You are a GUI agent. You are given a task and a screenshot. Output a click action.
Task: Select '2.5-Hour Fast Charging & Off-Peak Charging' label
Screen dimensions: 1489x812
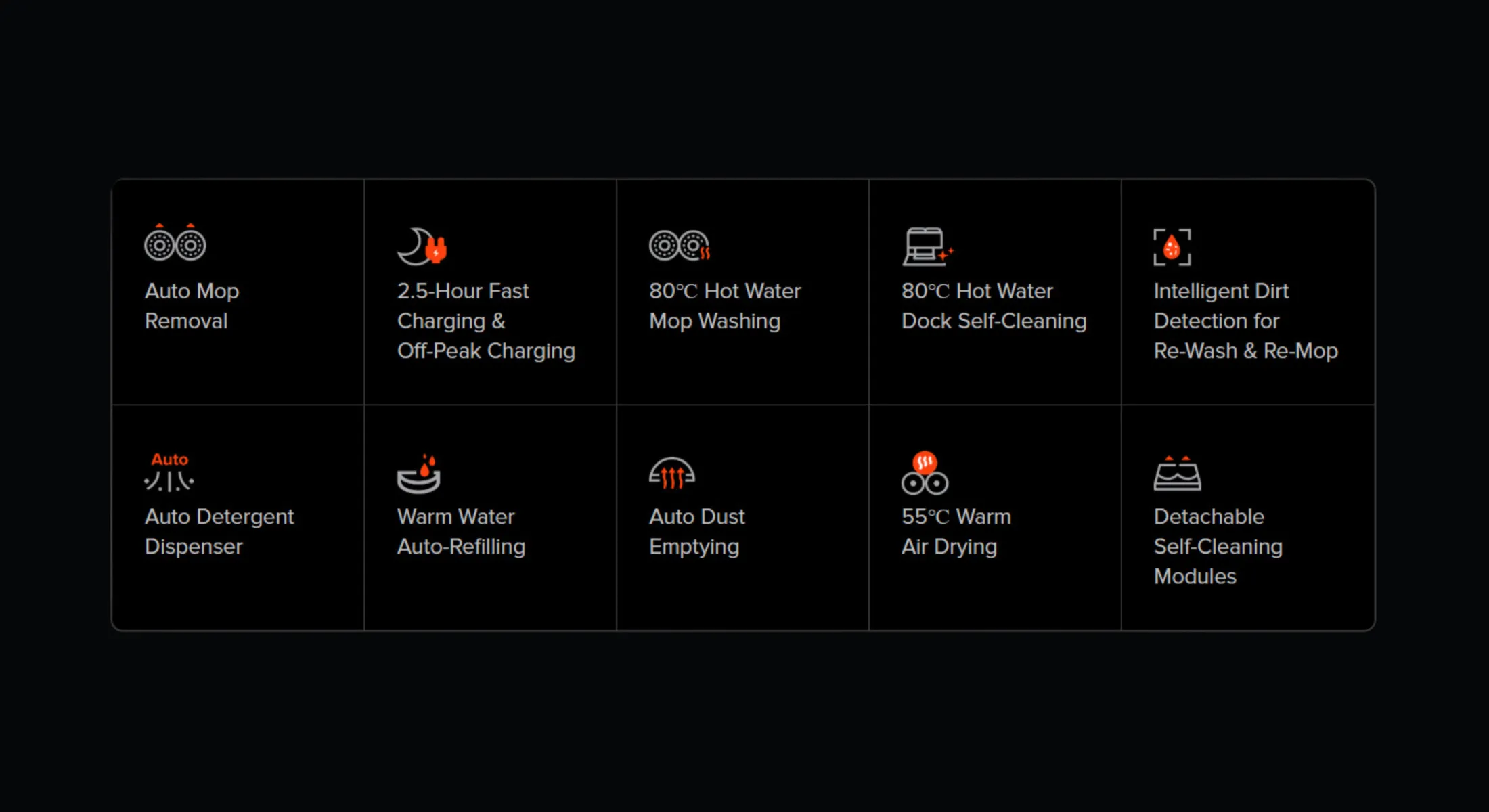[486, 321]
